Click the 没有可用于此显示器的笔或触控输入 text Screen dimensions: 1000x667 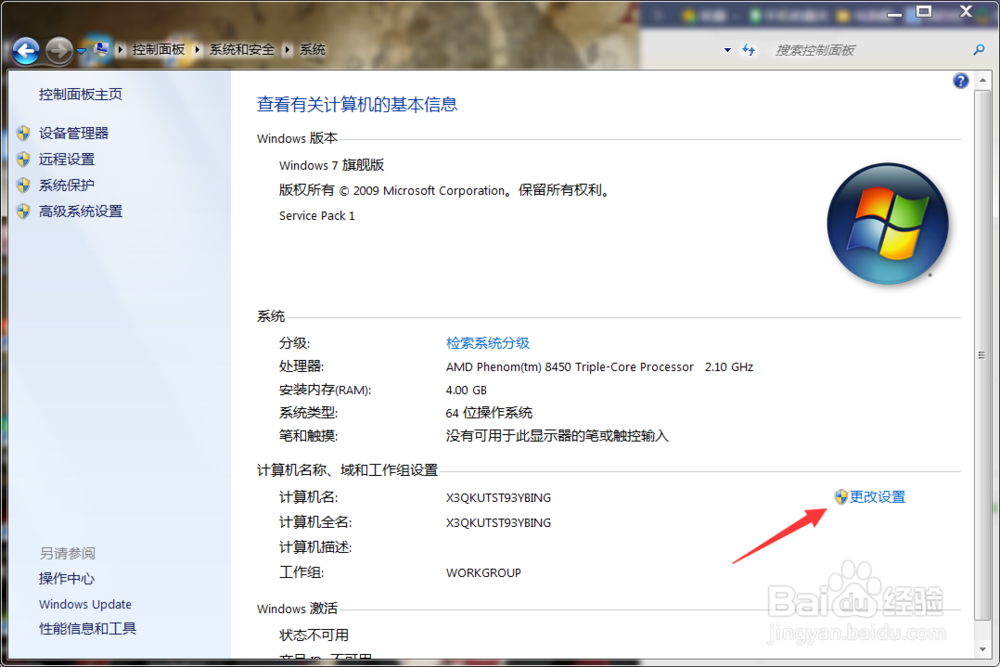pyautogui.click(x=557, y=436)
